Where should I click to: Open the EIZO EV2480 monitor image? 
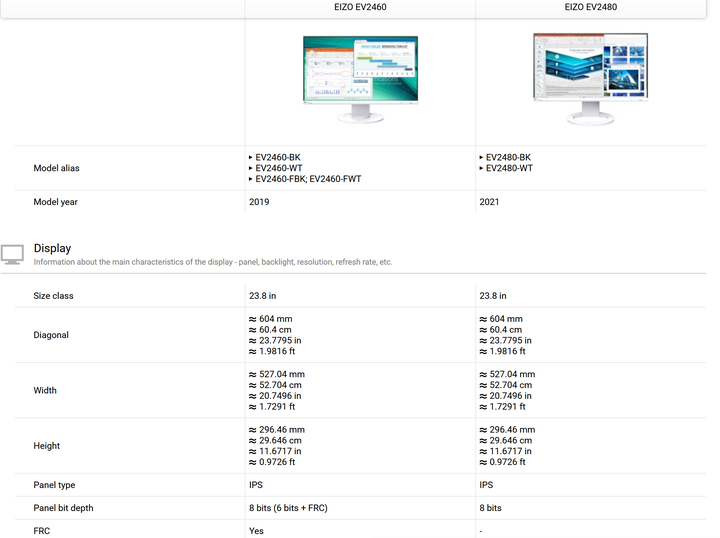pyautogui.click(x=591, y=79)
